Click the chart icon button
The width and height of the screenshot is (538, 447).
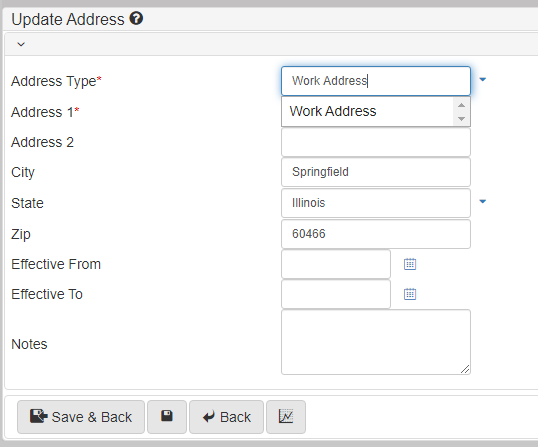click(x=286, y=417)
